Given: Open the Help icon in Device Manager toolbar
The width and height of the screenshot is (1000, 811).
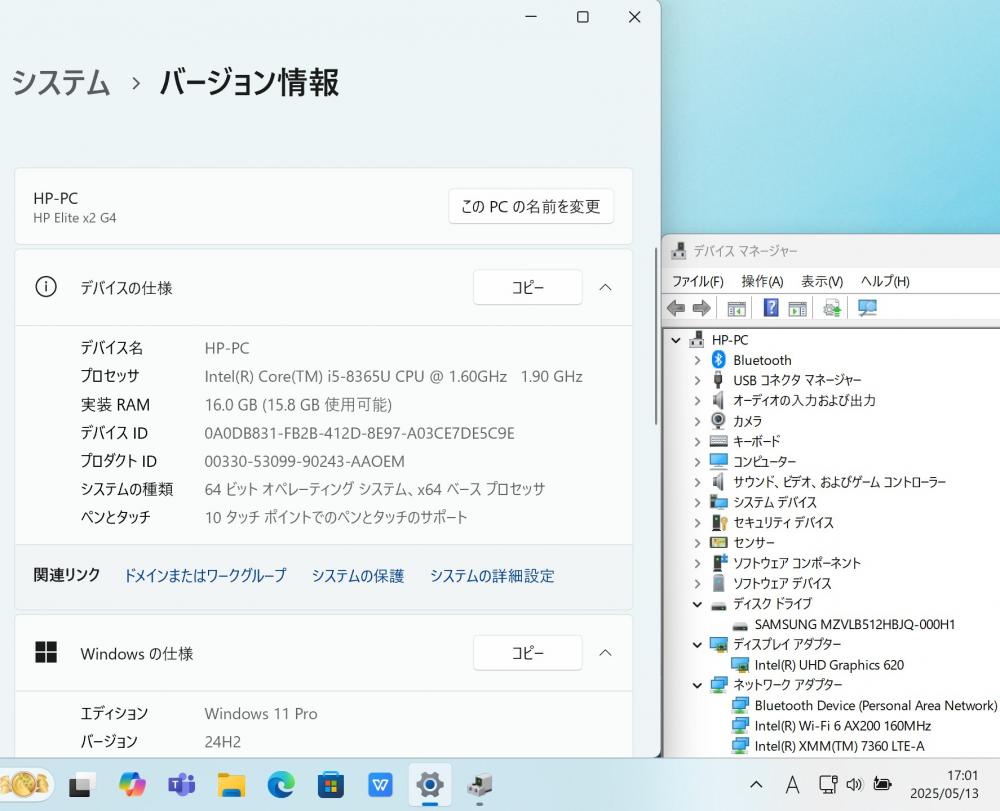Looking at the screenshot, I should pos(771,308).
